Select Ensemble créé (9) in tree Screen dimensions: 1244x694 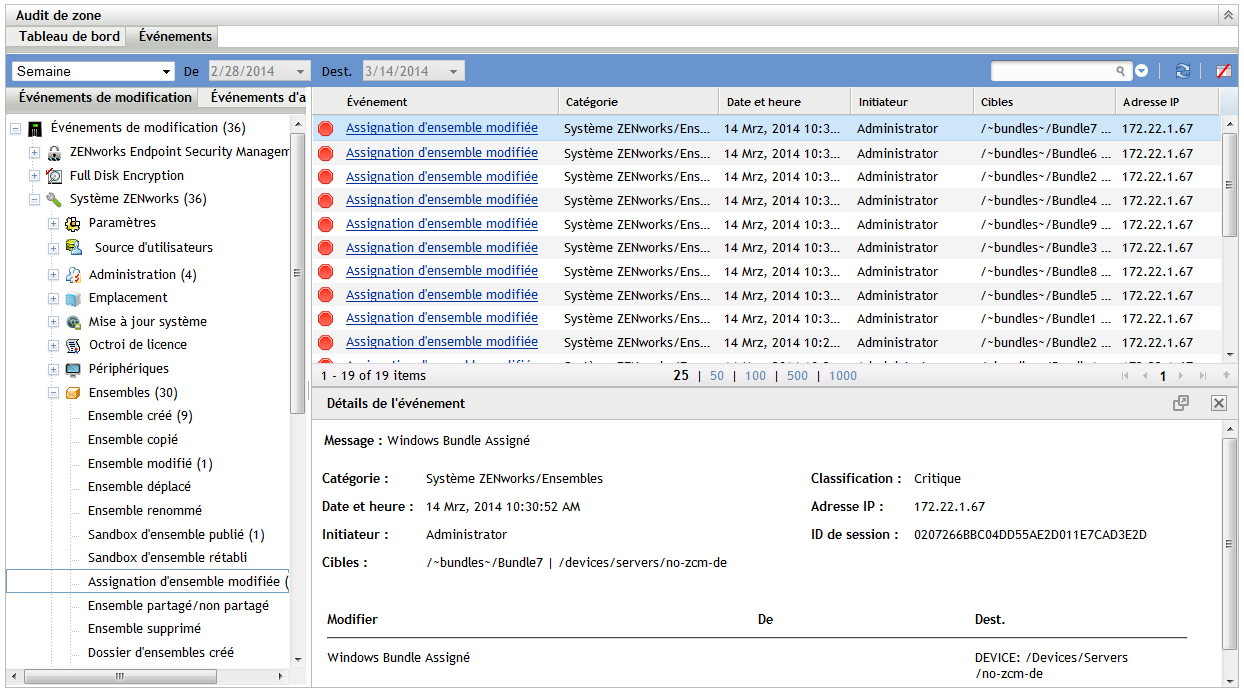(140, 416)
